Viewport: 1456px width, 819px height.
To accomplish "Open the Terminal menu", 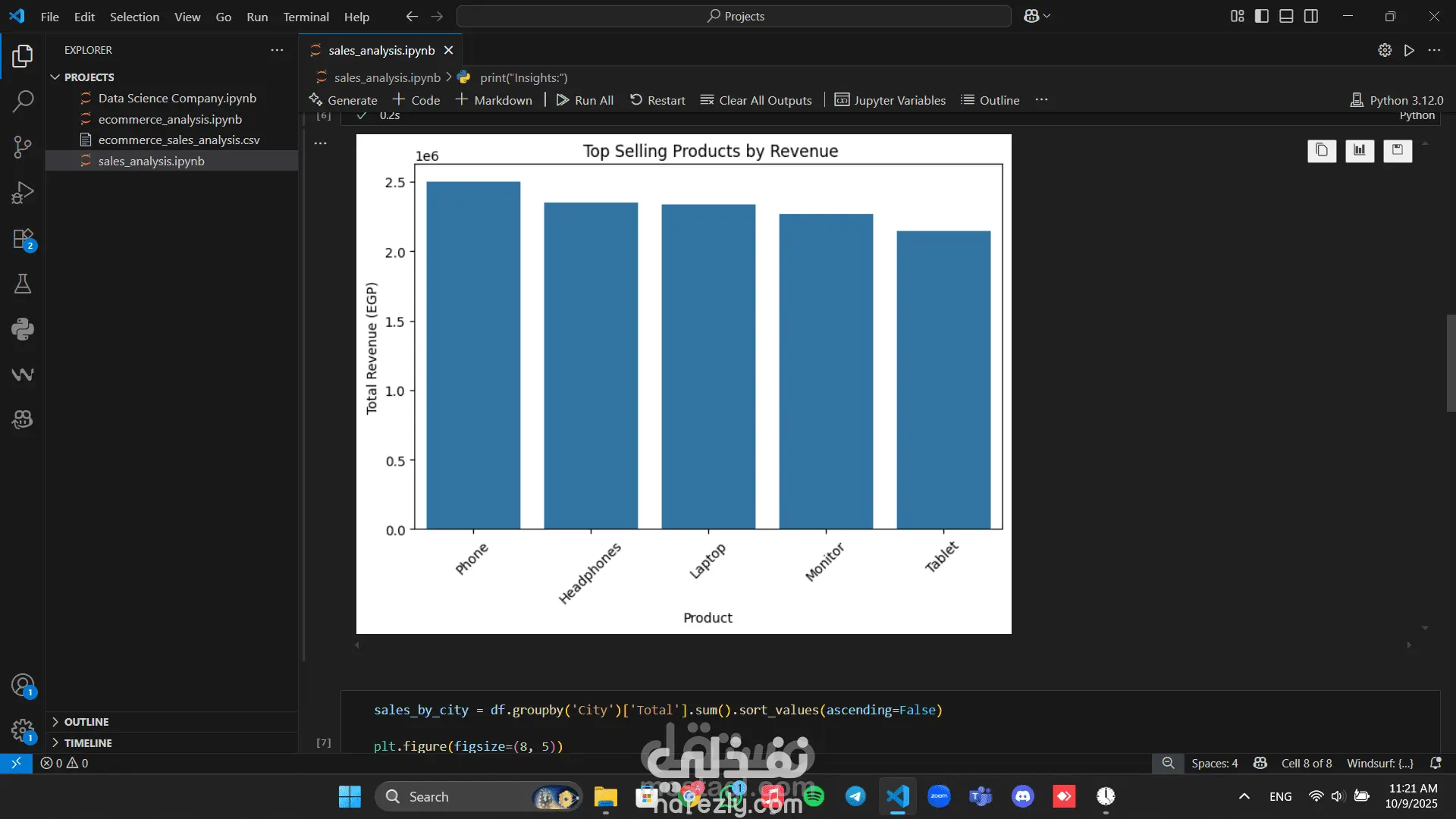I will pos(306,17).
